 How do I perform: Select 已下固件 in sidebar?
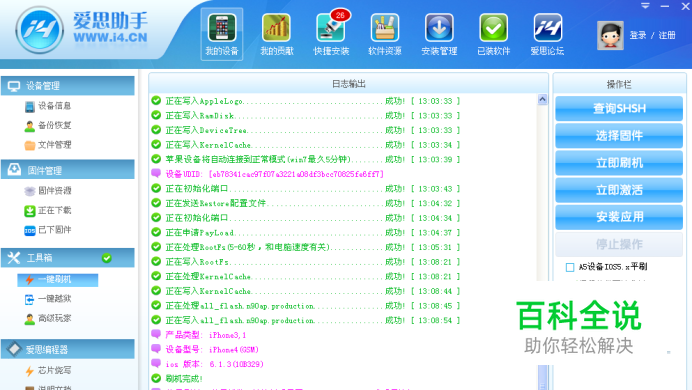point(48,230)
